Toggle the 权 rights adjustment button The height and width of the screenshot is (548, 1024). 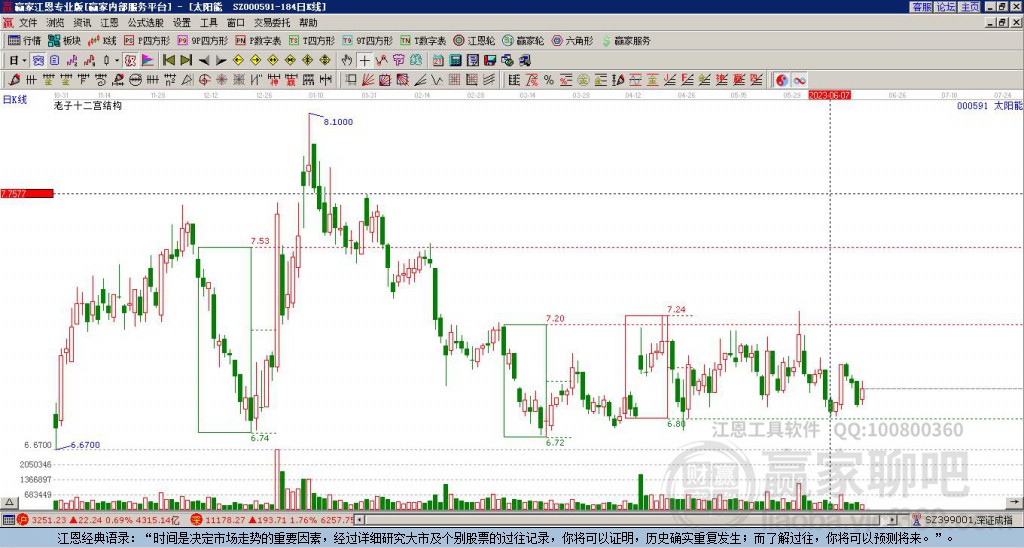pos(130,61)
